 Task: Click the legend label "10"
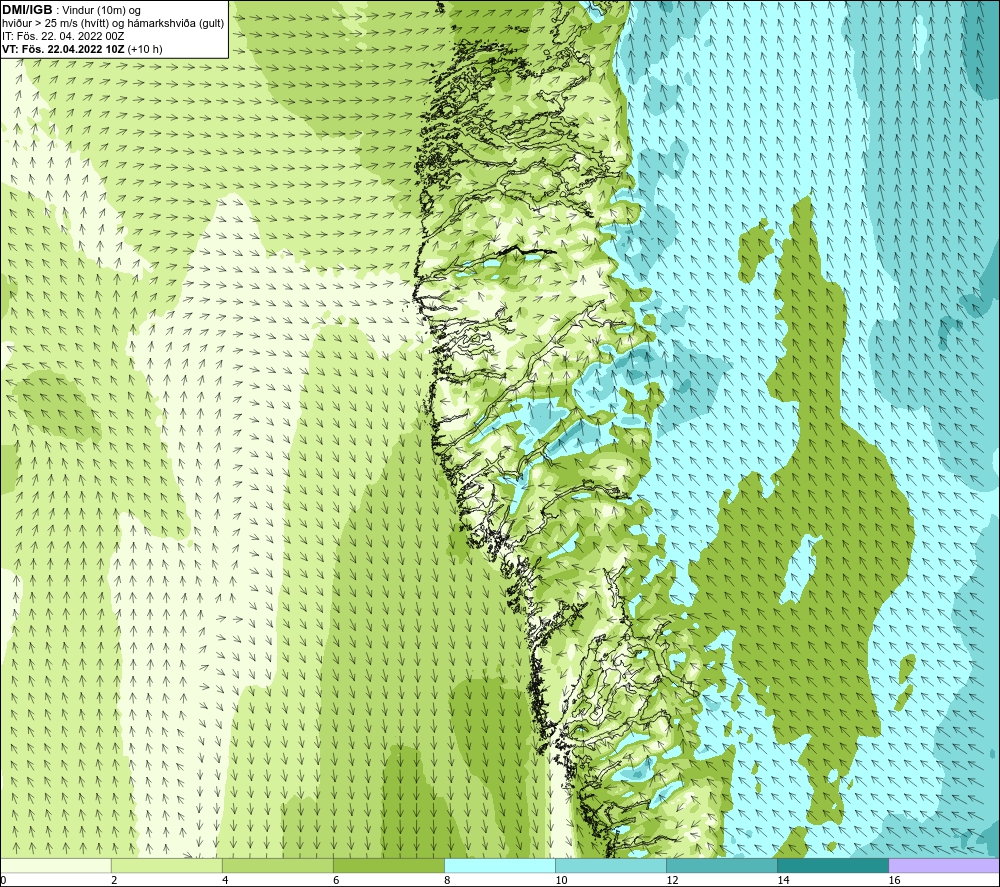pyautogui.click(x=561, y=881)
